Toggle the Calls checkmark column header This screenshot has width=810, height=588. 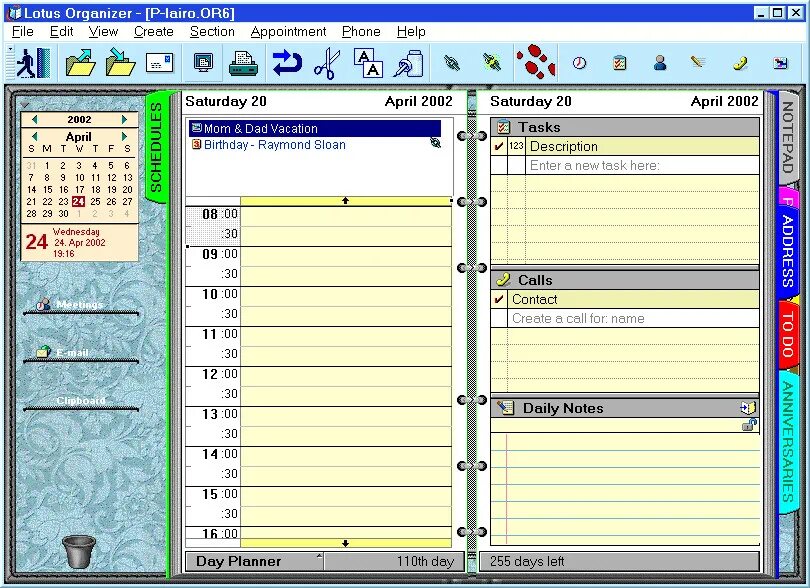point(499,299)
